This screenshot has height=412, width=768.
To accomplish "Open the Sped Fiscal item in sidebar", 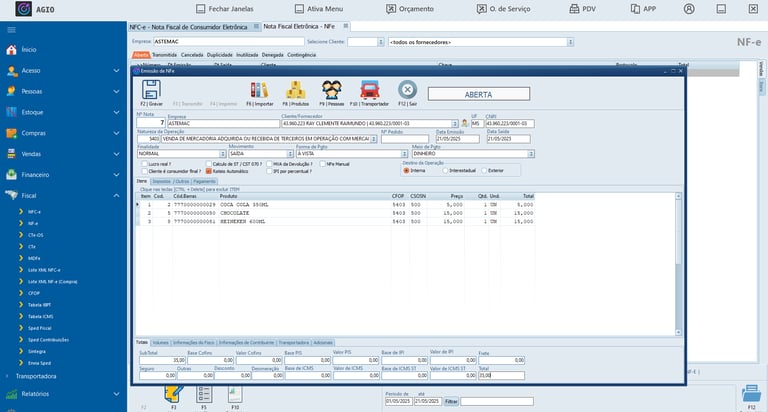I will point(40,328).
